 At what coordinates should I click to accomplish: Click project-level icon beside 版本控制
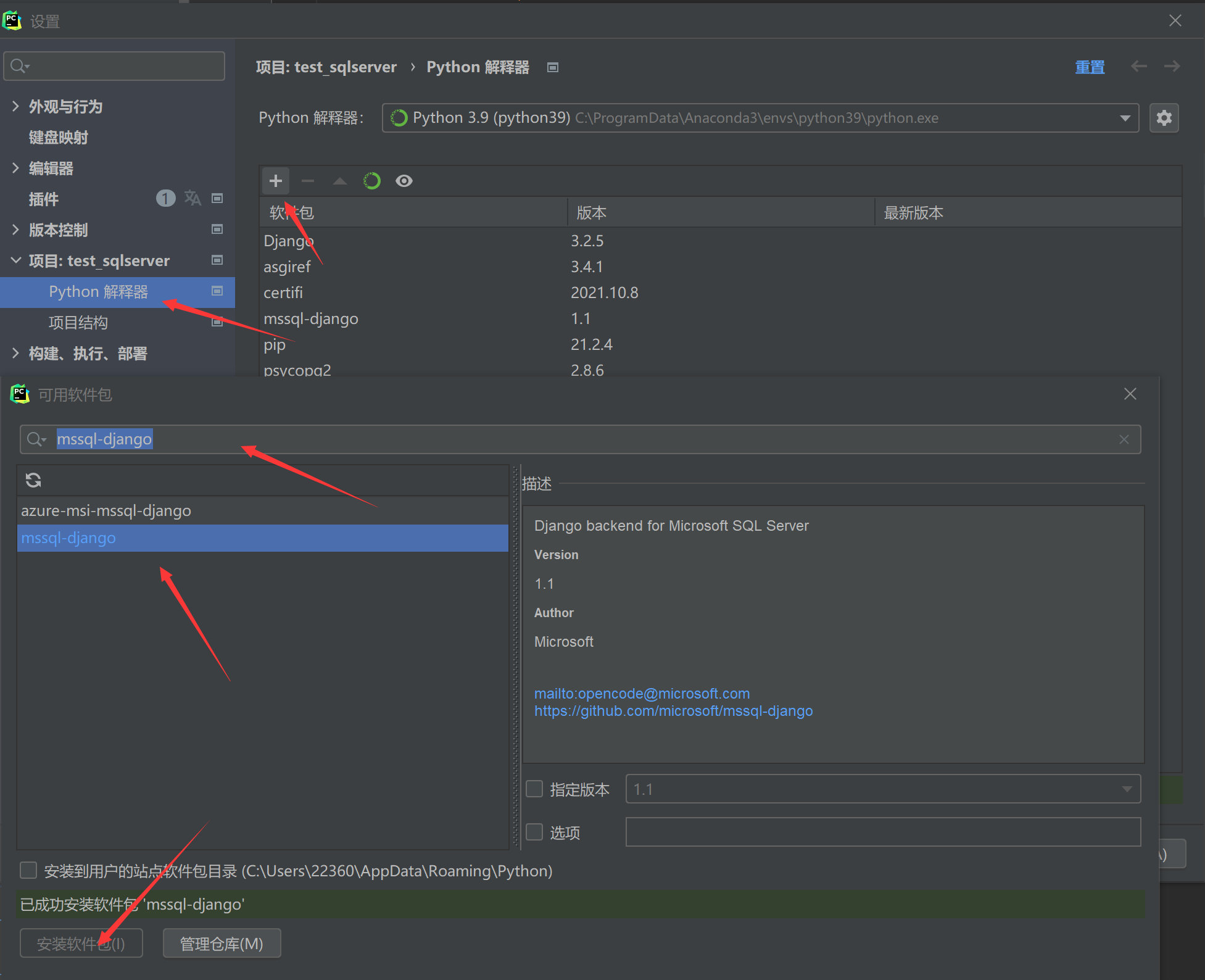[217, 229]
